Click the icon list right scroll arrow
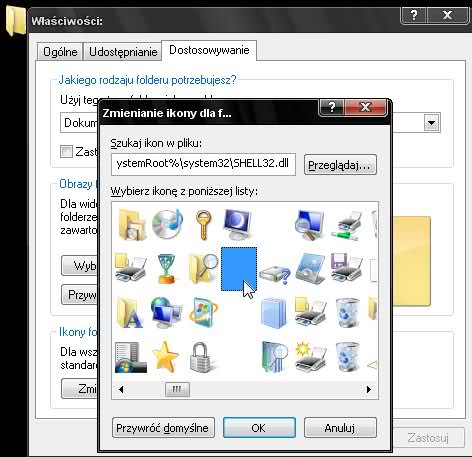This screenshot has width=472, height=457. point(369,389)
